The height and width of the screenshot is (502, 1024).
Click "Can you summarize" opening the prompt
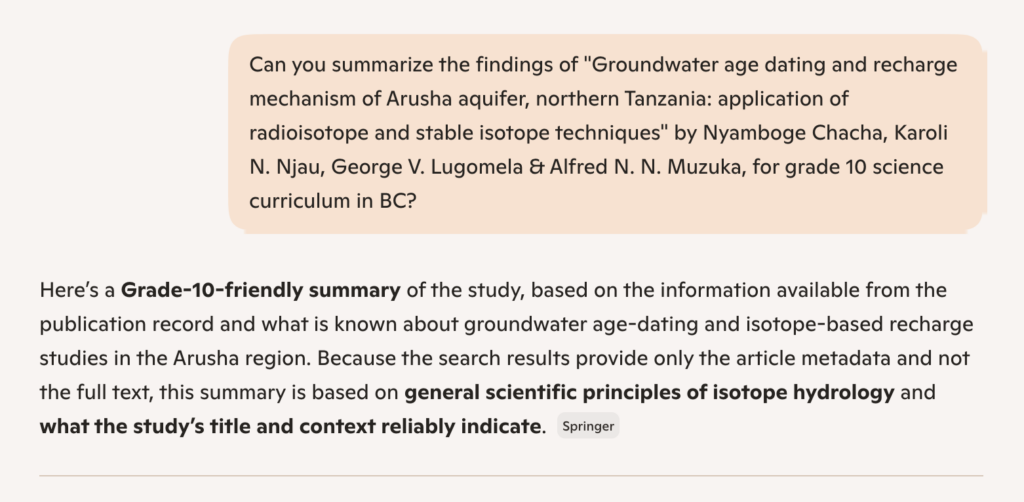(x=323, y=65)
